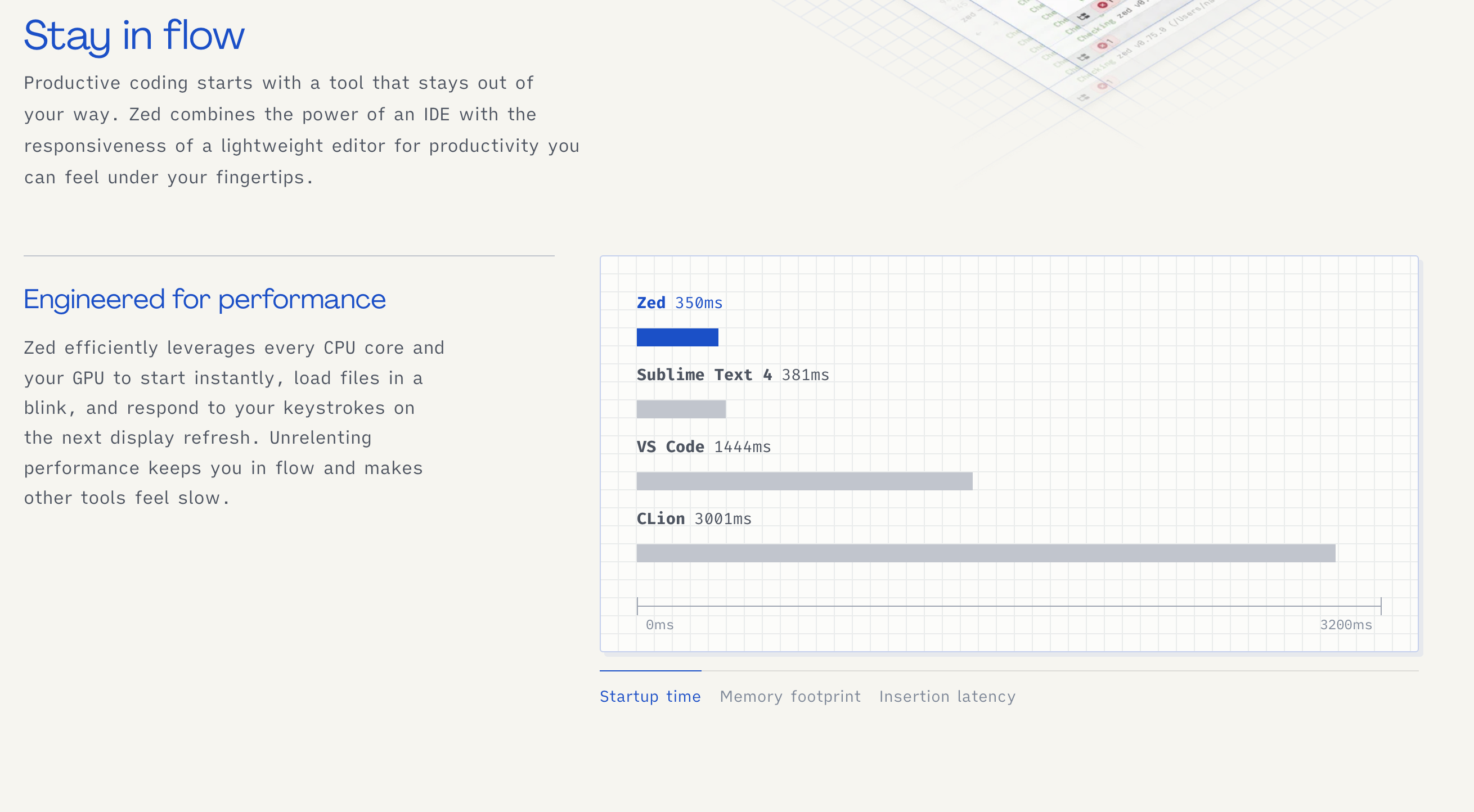
Task: Click the 3200ms axis label
Action: 1346,624
